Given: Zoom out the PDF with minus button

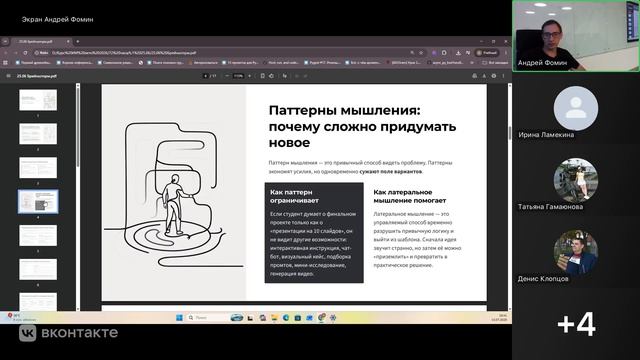Looking at the screenshot, I should 227,76.
